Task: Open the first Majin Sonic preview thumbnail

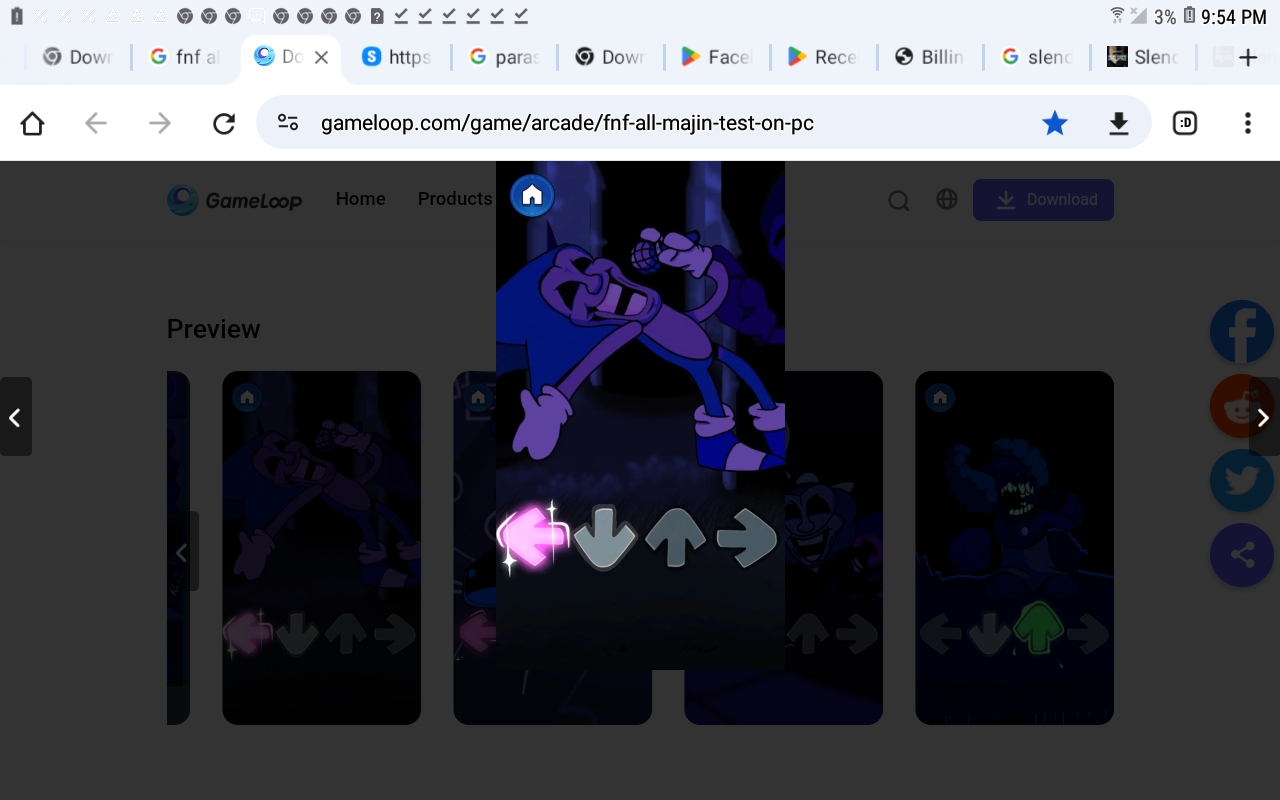Action: [321, 548]
